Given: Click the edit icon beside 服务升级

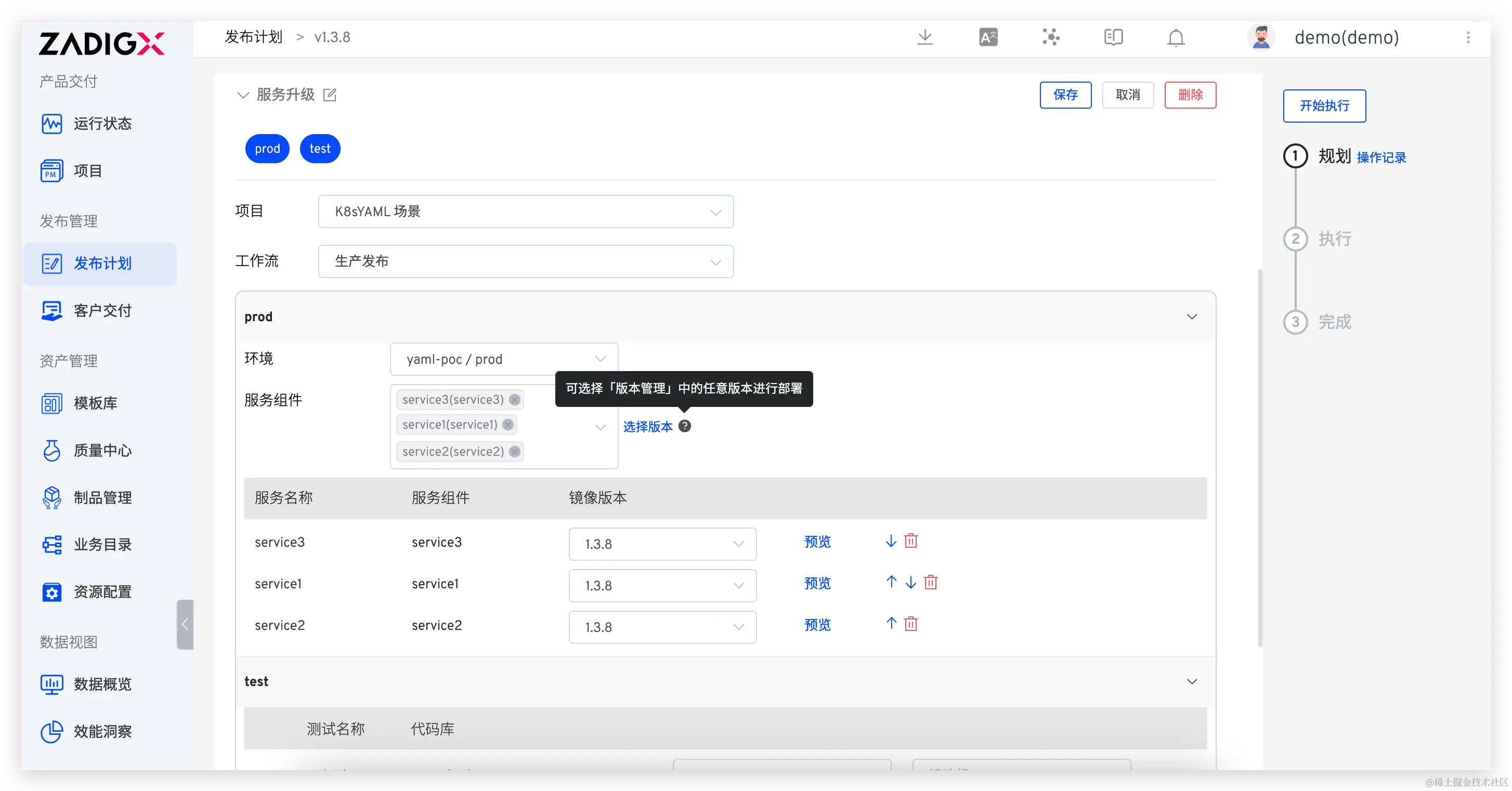Looking at the screenshot, I should point(330,95).
